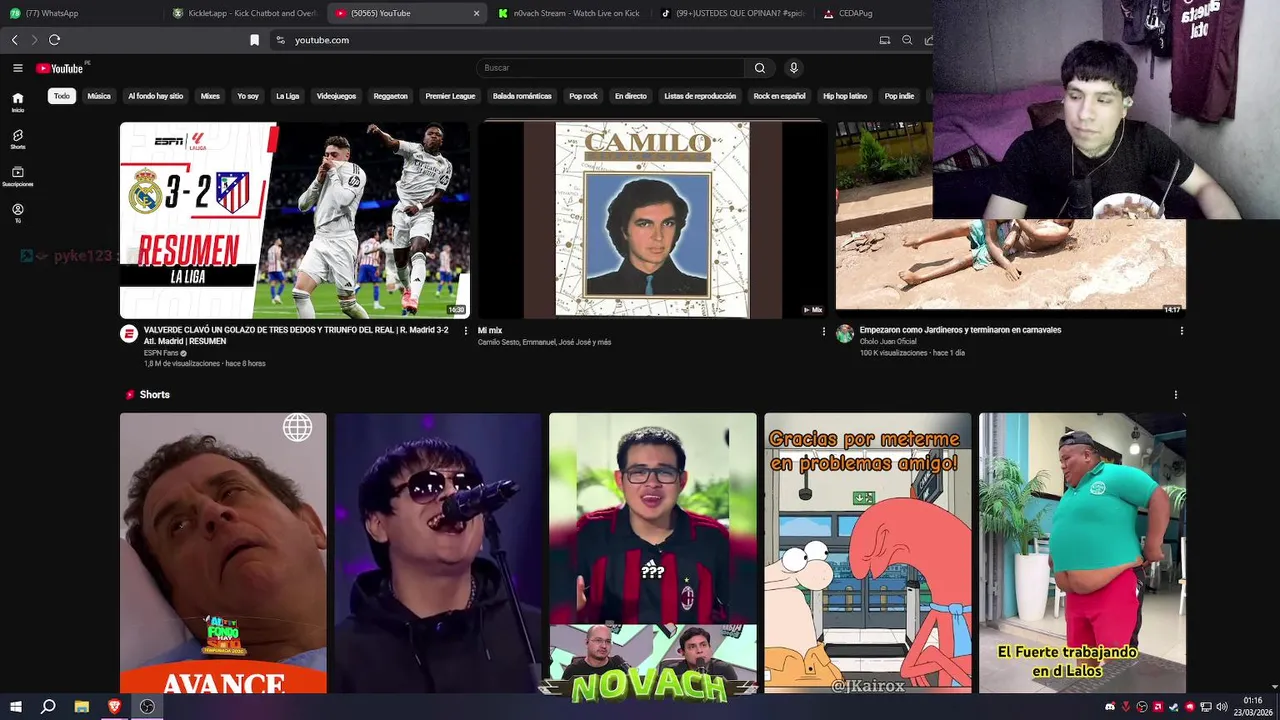
Task: Open El Fuerte trabajando short
Action: click(1083, 553)
